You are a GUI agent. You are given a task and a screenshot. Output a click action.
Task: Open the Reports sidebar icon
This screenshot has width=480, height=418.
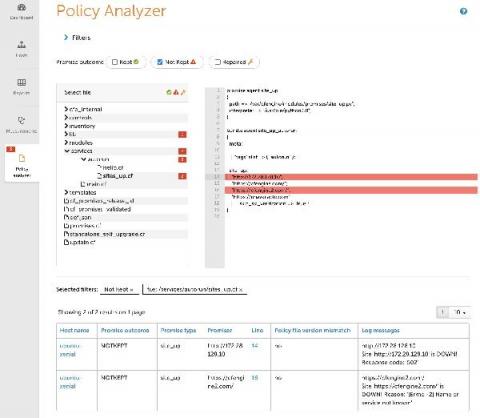[x=21, y=86]
